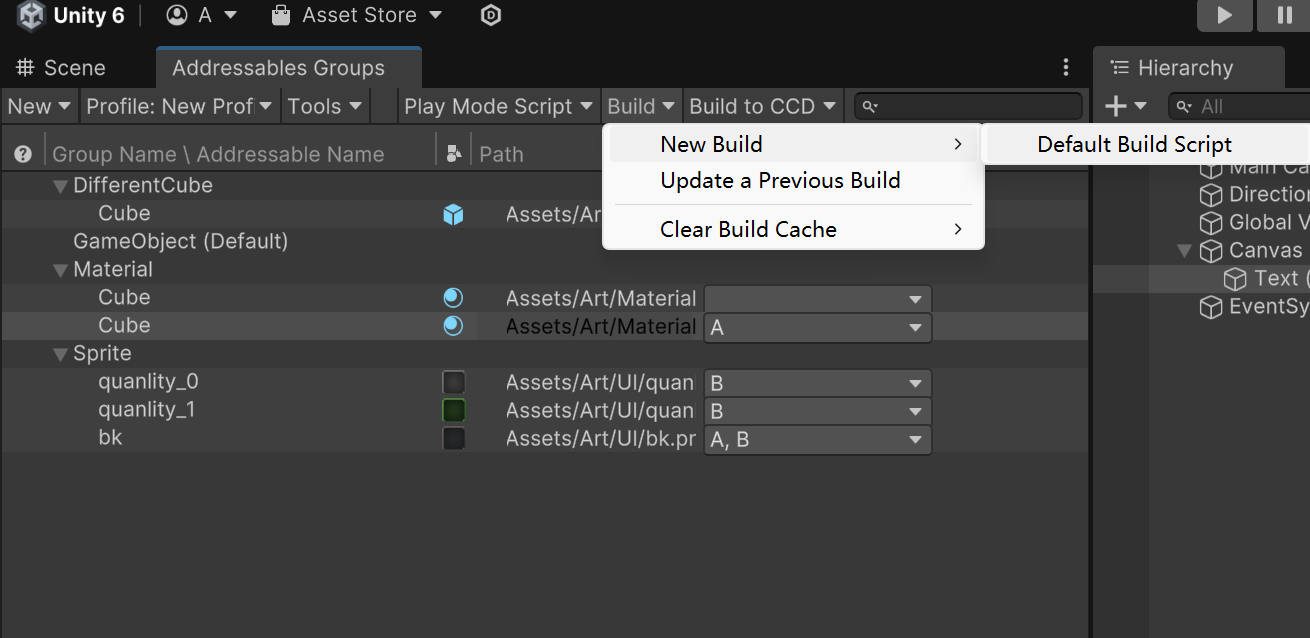Click the help question mark icon
This screenshot has width=1310, height=638.
23,154
